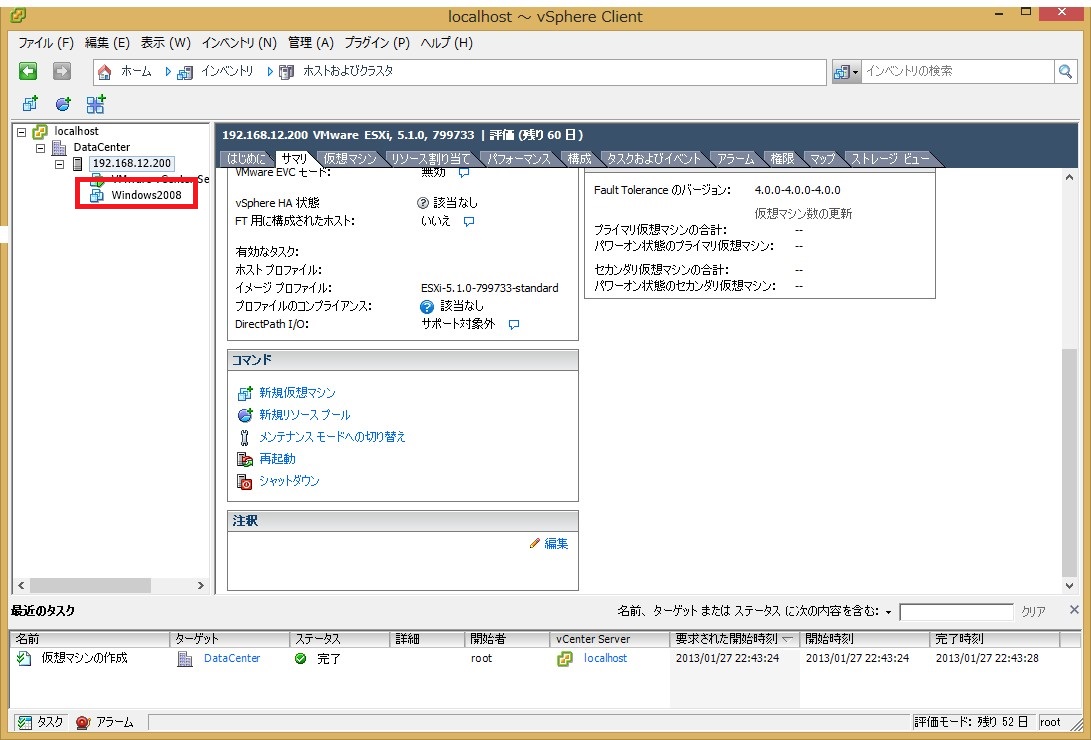Viewport: 1091px width, 740px height.
Task: Click the クリア button next to the filter box
Action: point(1033,611)
